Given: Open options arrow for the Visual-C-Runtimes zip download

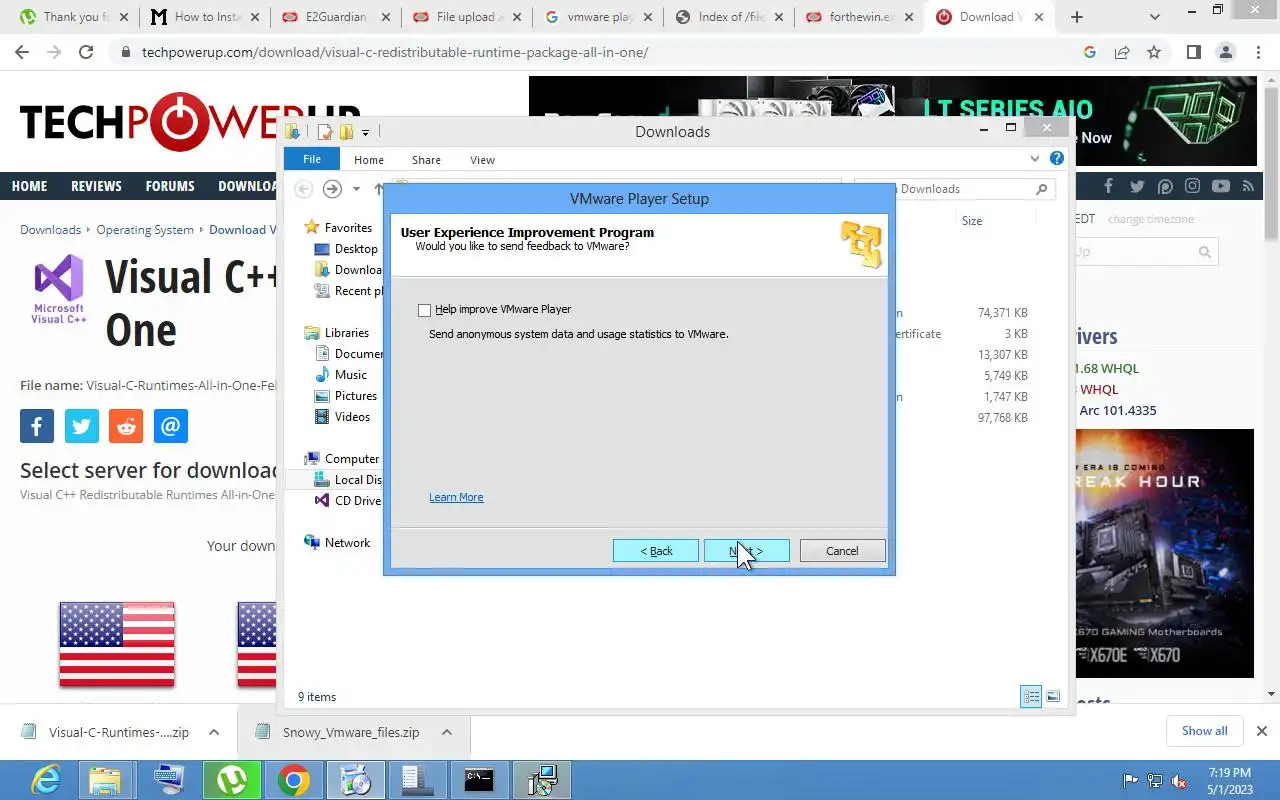Looking at the screenshot, I should [x=214, y=732].
